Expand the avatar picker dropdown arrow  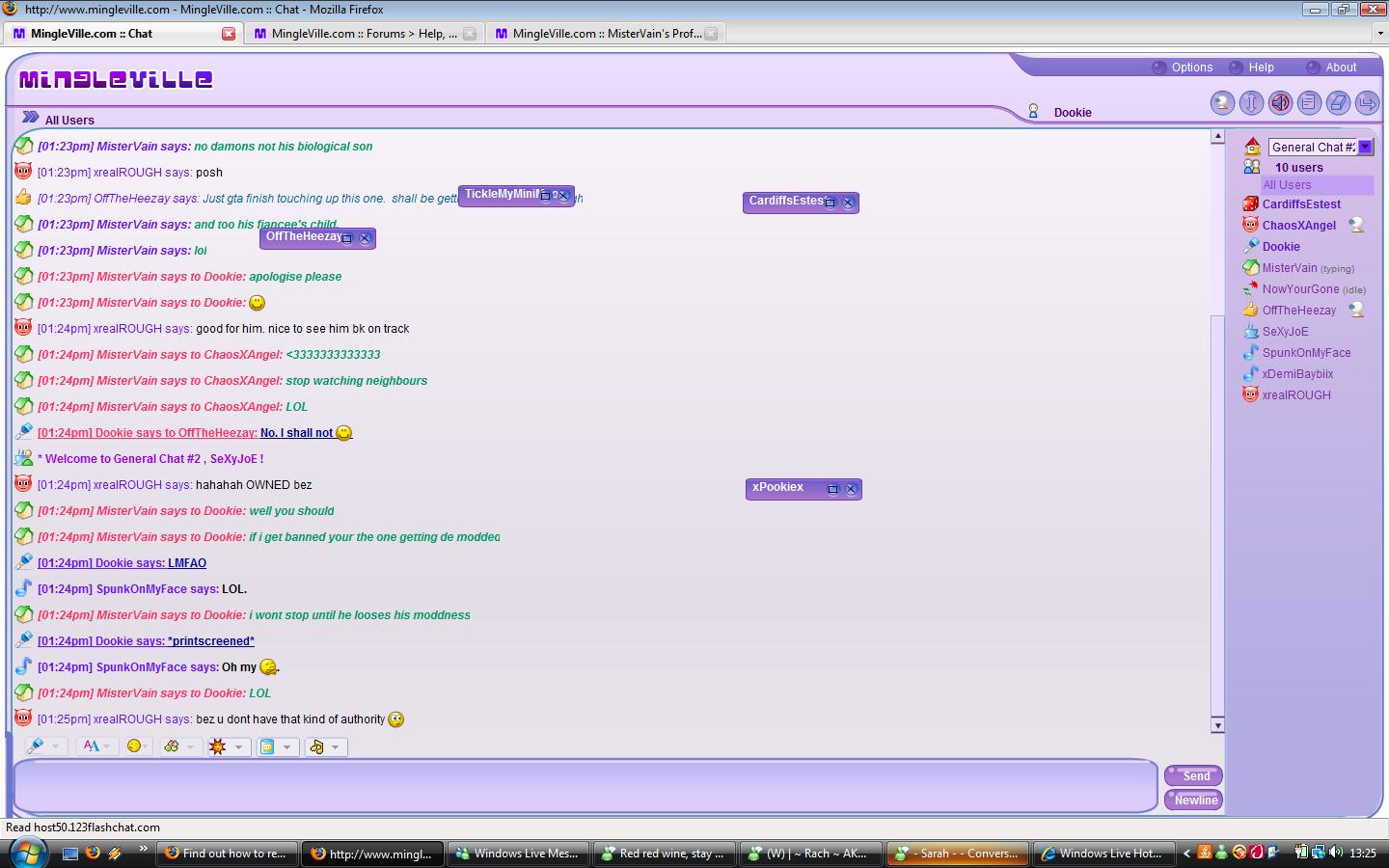click(x=56, y=747)
